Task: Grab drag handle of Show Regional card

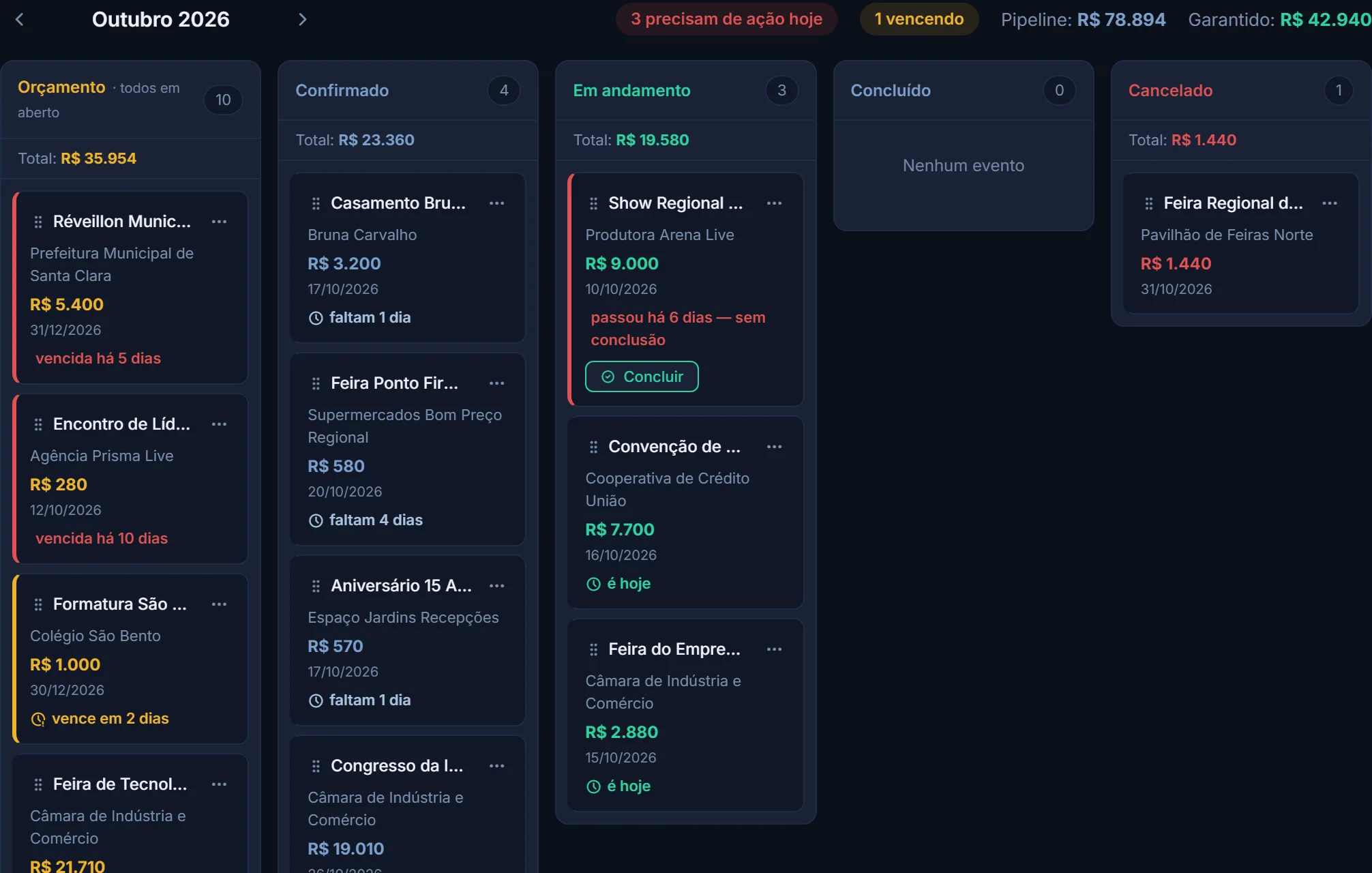Action: pyautogui.click(x=593, y=203)
